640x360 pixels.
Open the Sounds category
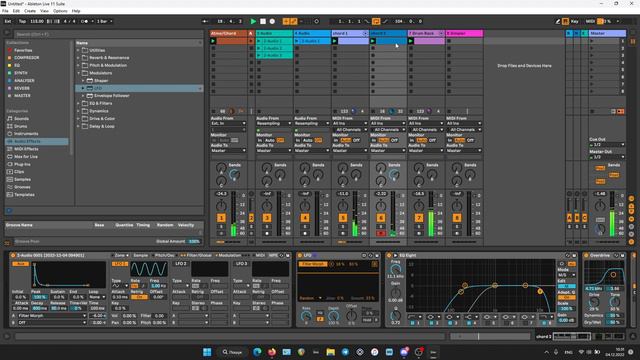point(21,119)
